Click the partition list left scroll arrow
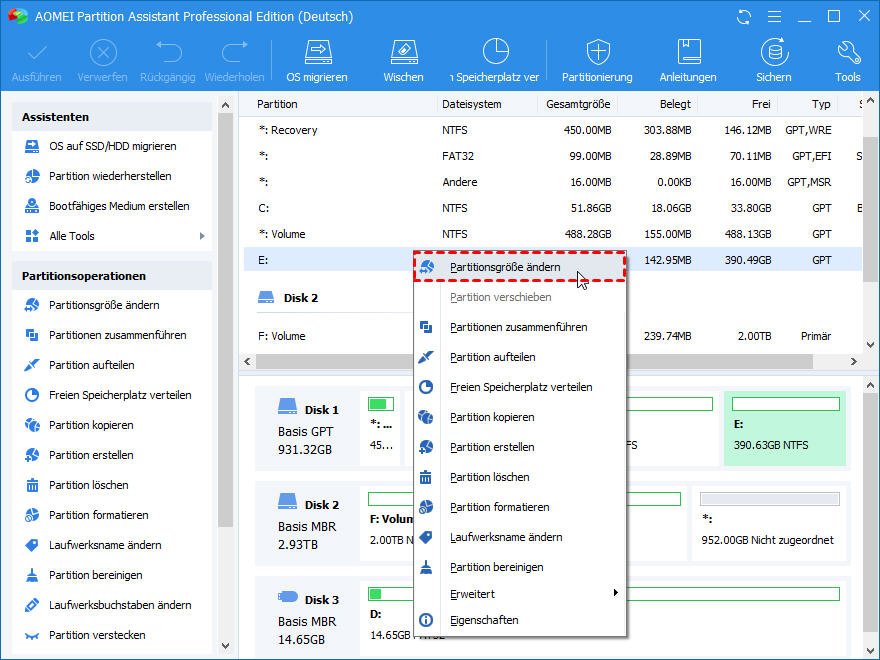880x660 pixels. (247, 361)
